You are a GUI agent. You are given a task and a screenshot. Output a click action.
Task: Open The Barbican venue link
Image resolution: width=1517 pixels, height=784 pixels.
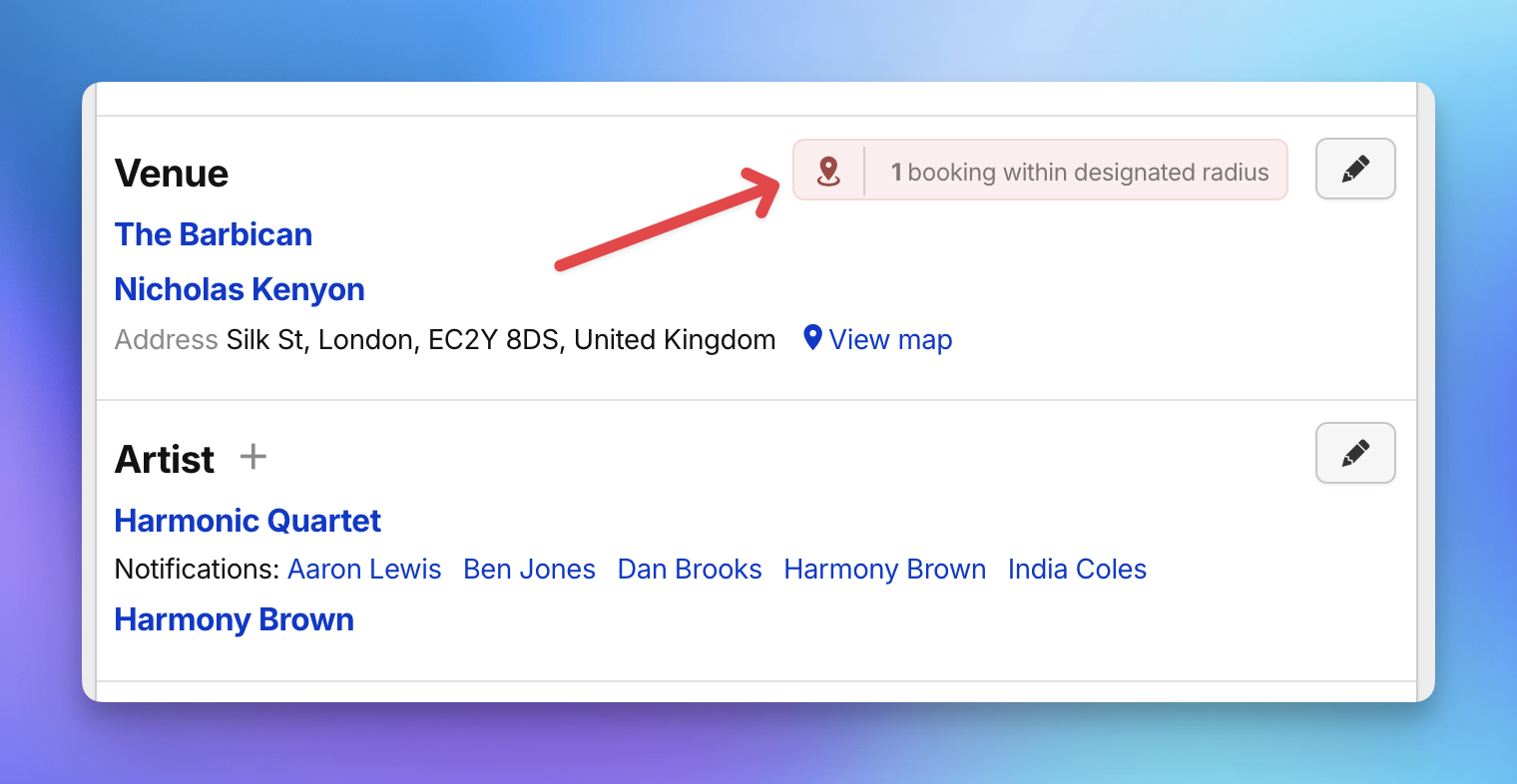tap(214, 234)
